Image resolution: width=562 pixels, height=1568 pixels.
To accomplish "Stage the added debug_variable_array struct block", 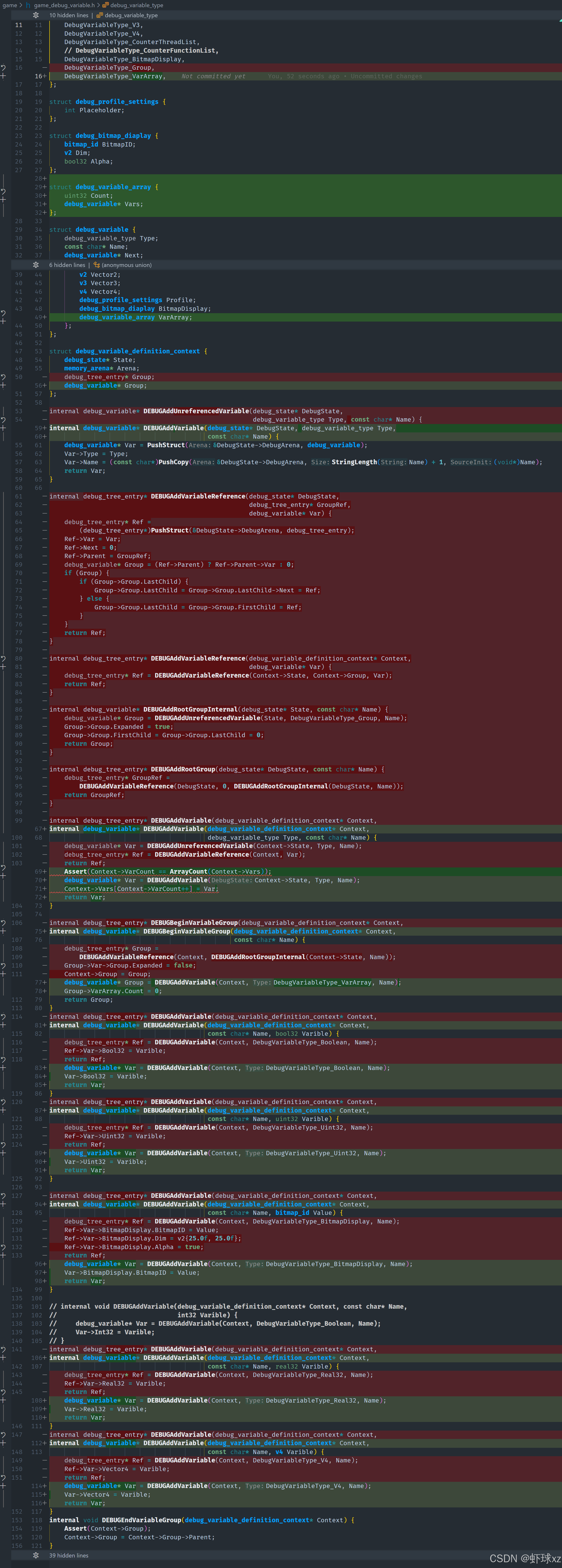I will click(3, 200).
